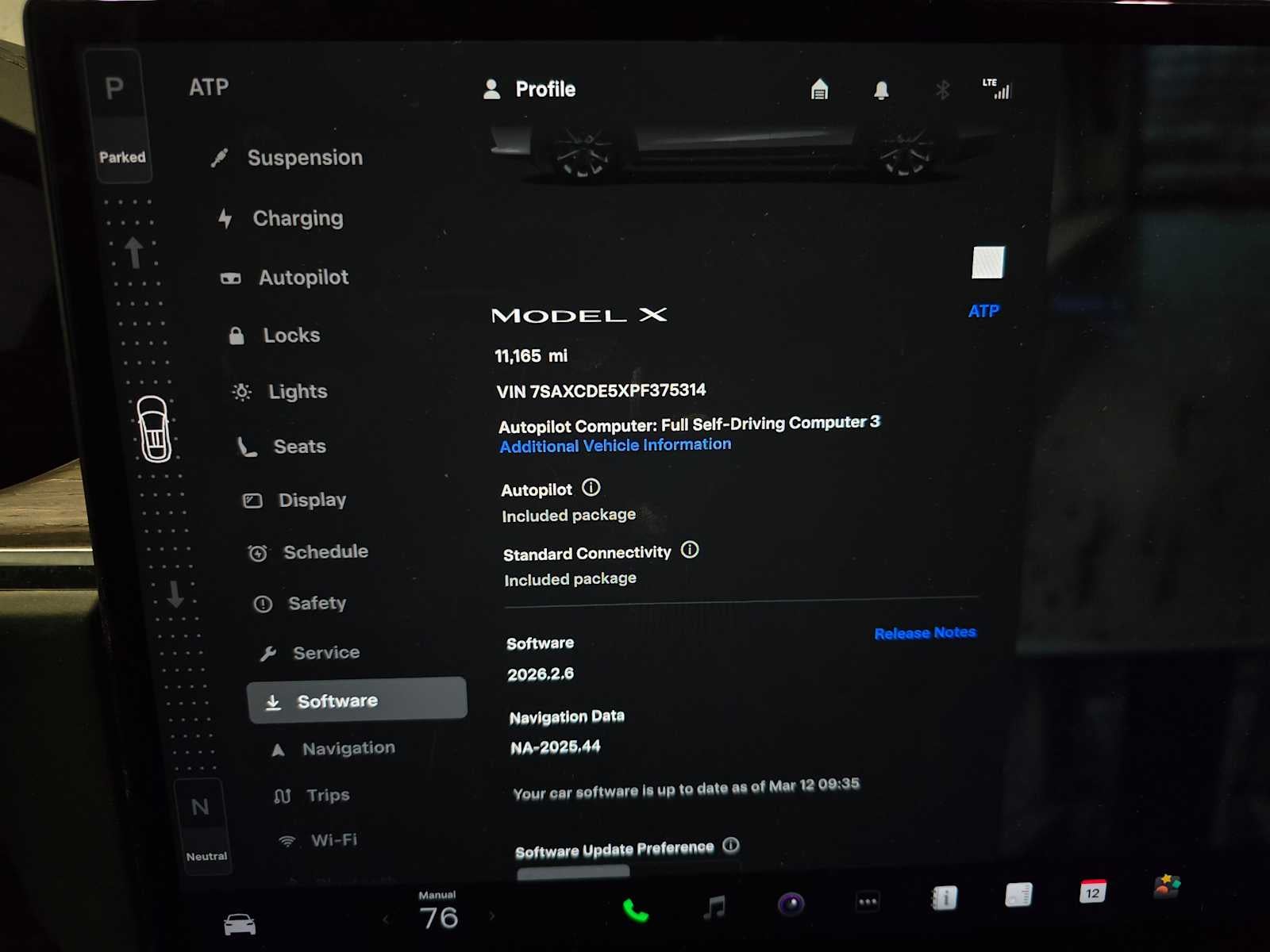The width and height of the screenshot is (1270, 952).
Task: Open the app launcher ellipsis icon
Action: click(867, 901)
